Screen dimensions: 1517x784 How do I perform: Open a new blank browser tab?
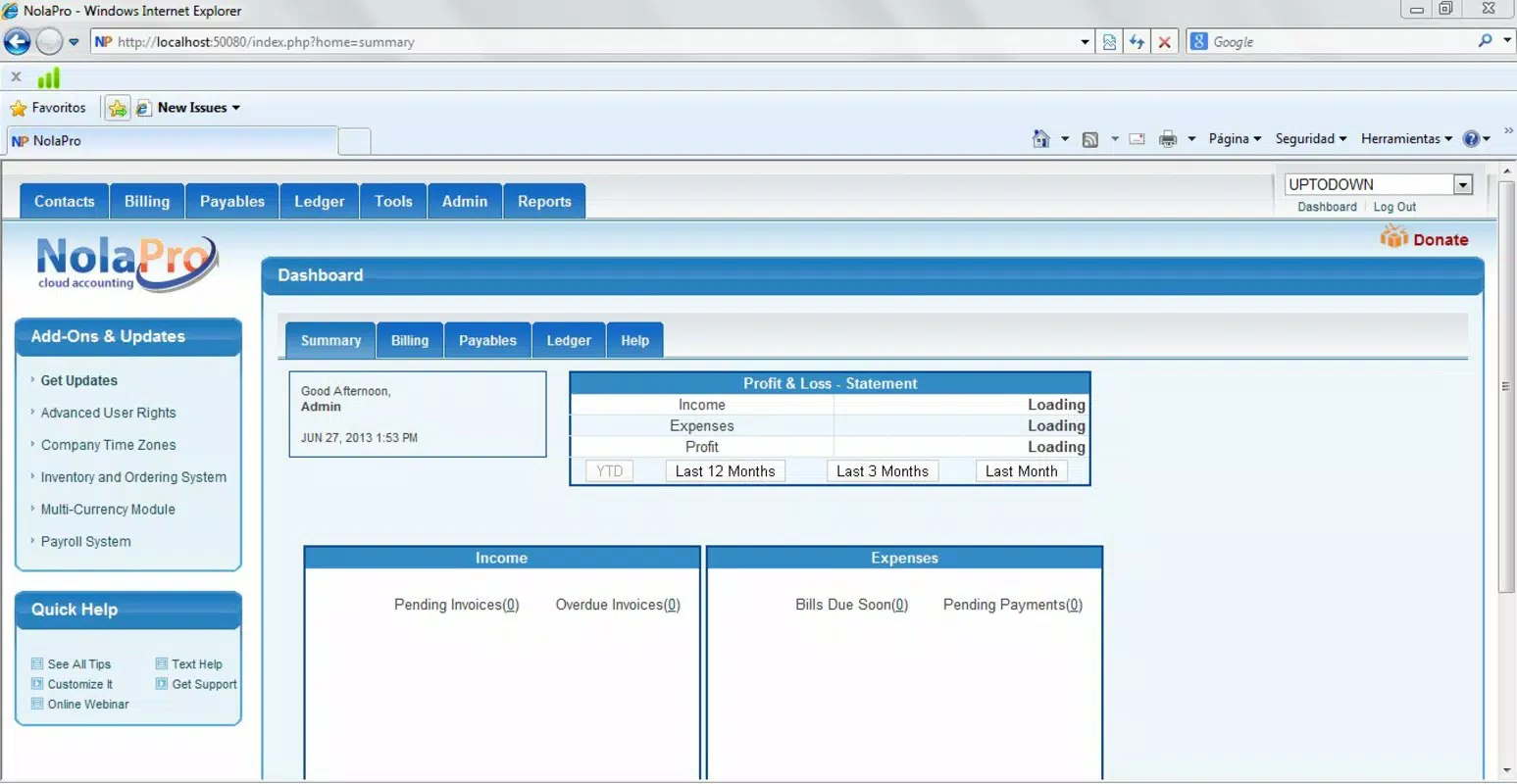[x=354, y=142]
